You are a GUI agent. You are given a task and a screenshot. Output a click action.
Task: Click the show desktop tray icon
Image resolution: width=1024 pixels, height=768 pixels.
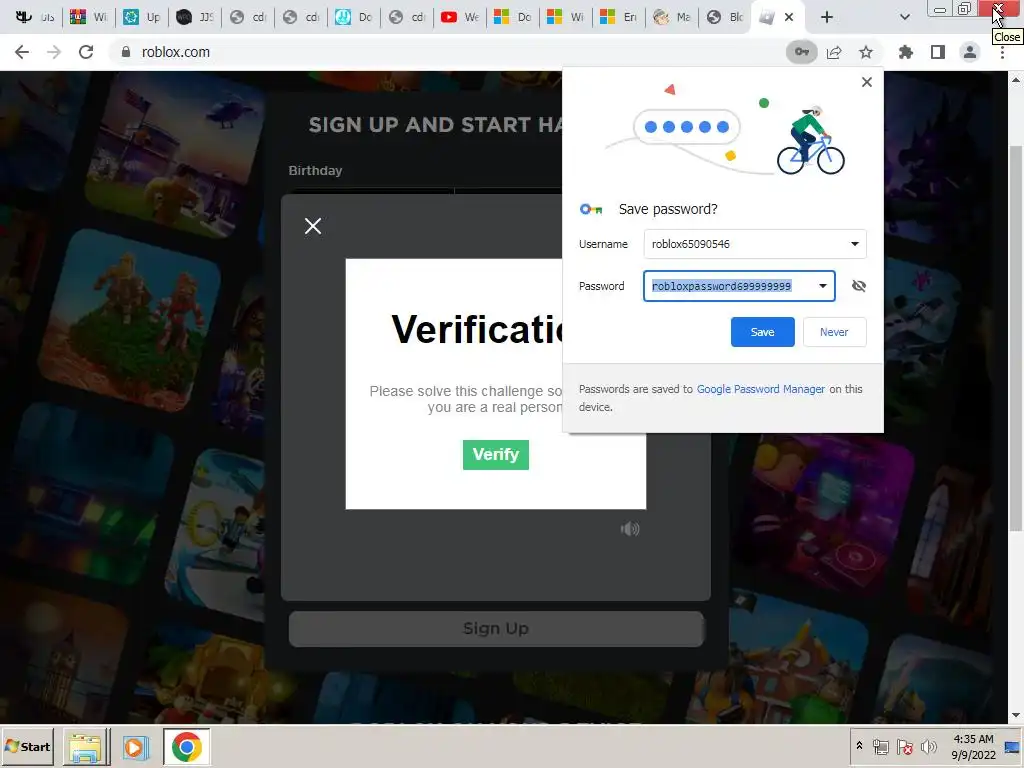tap(1014, 746)
